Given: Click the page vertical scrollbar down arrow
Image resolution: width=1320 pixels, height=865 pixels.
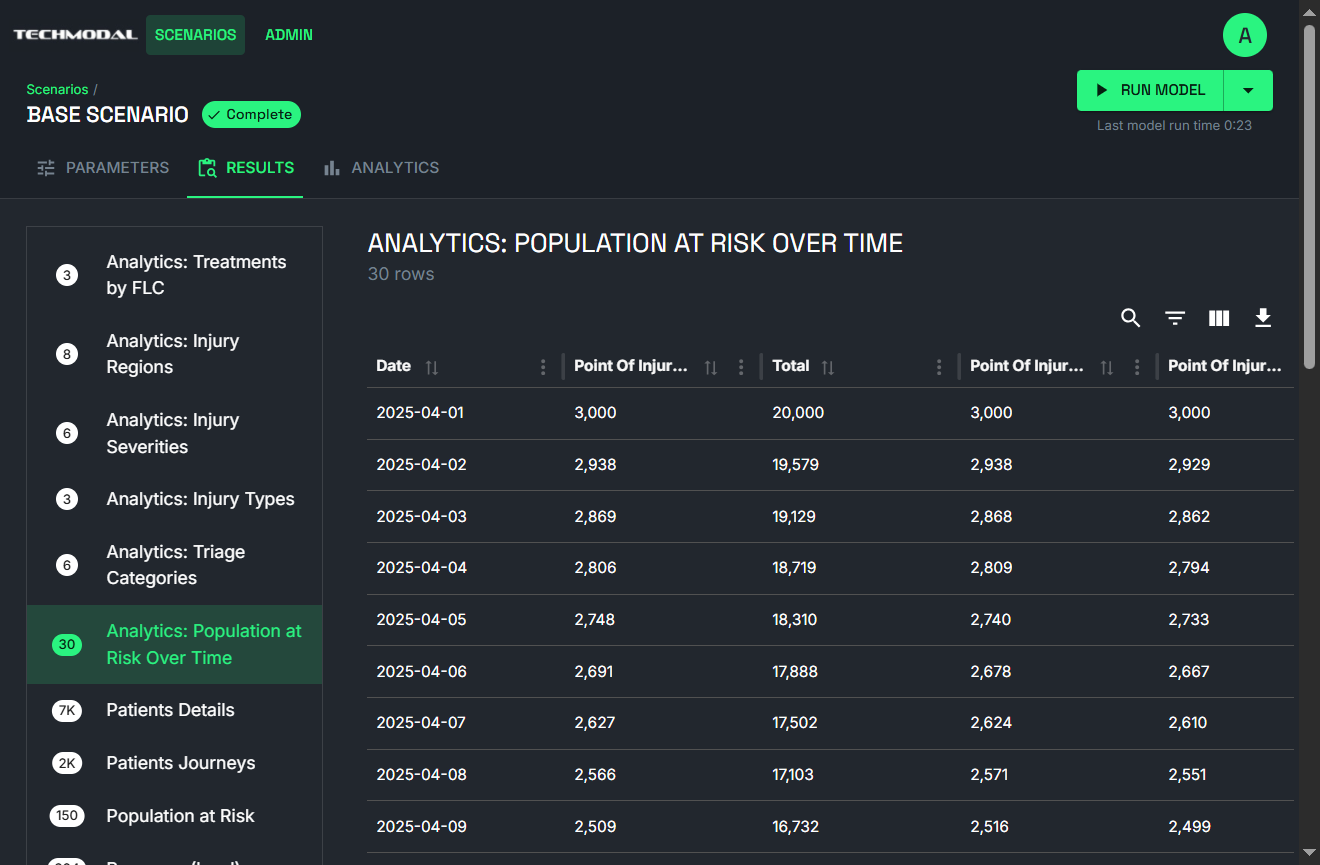Looking at the screenshot, I should [x=1309, y=852].
